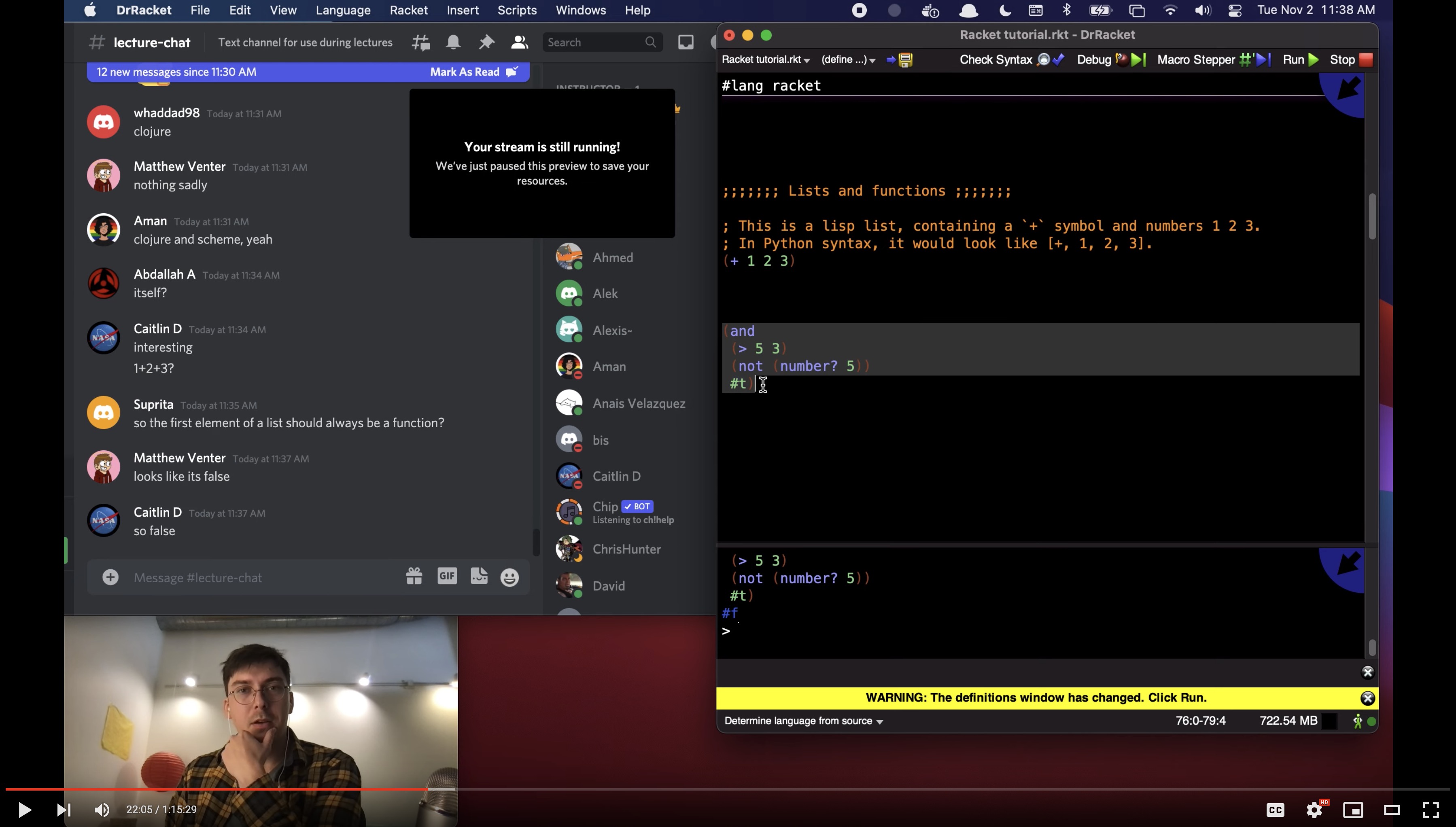The height and width of the screenshot is (827, 1456).
Task: Click the Discord search field
Action: tap(602, 42)
